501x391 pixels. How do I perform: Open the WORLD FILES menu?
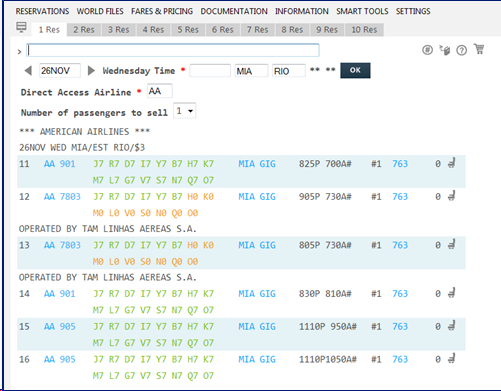(100, 11)
